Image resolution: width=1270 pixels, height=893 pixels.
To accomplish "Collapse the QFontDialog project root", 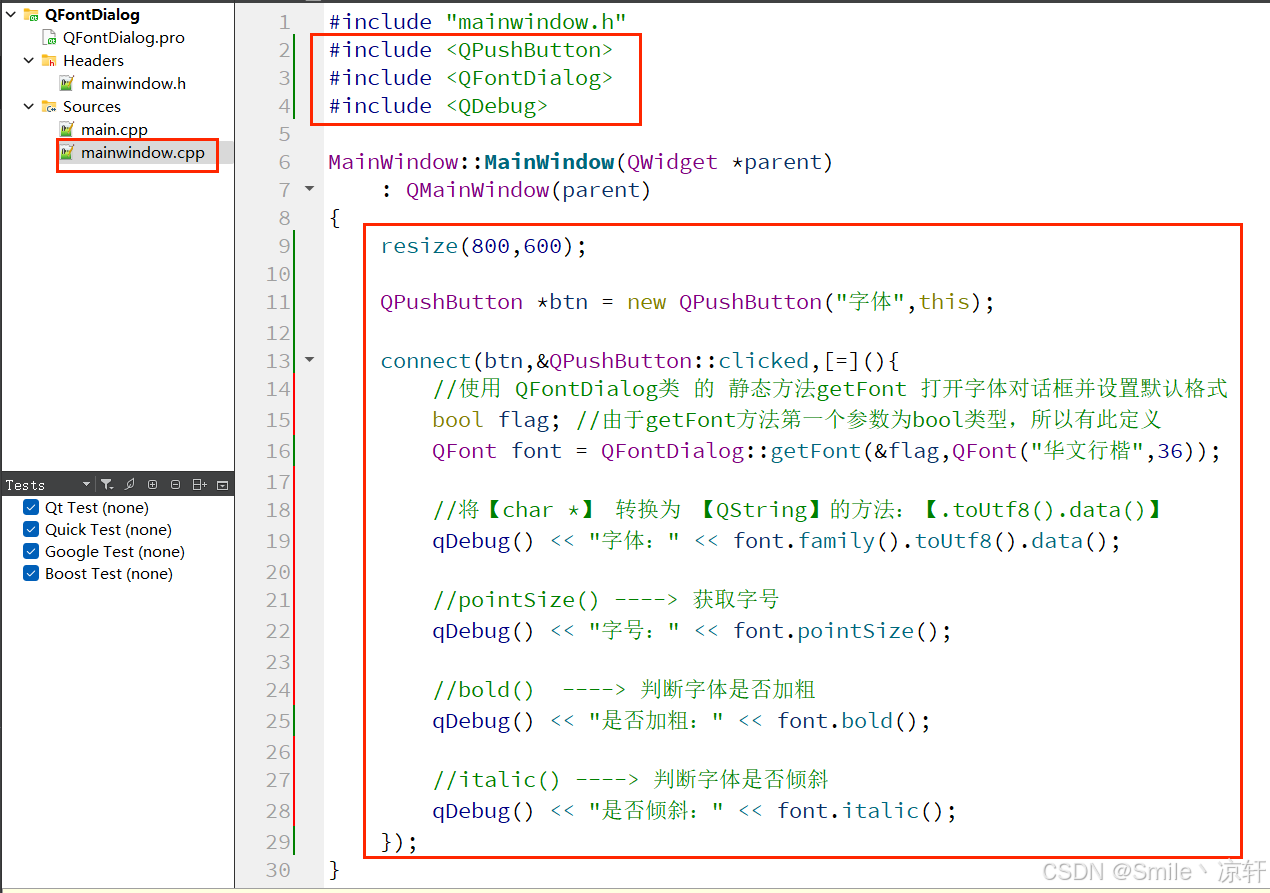I will (x=10, y=15).
